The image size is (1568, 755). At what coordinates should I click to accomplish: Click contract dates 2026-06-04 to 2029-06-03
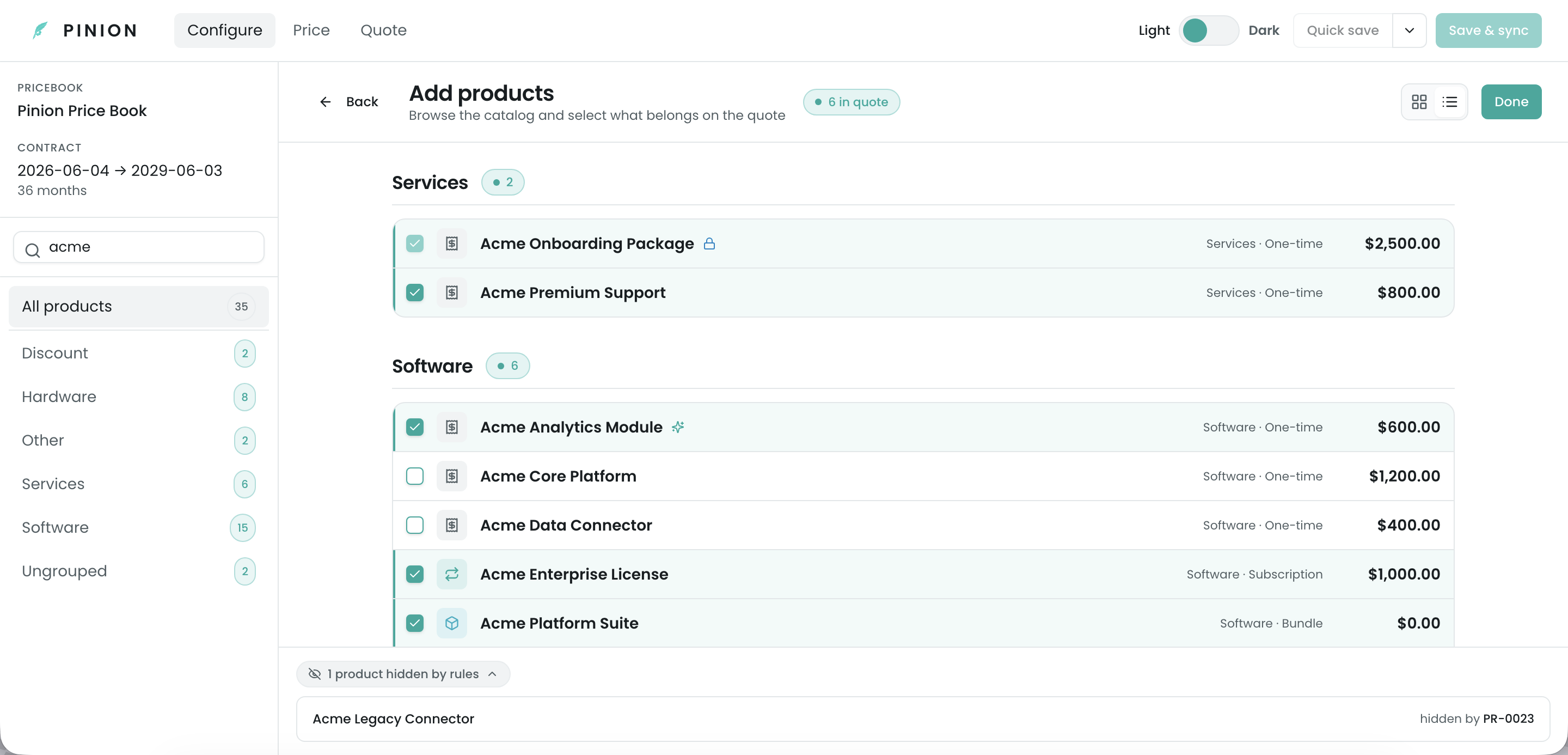click(x=120, y=171)
